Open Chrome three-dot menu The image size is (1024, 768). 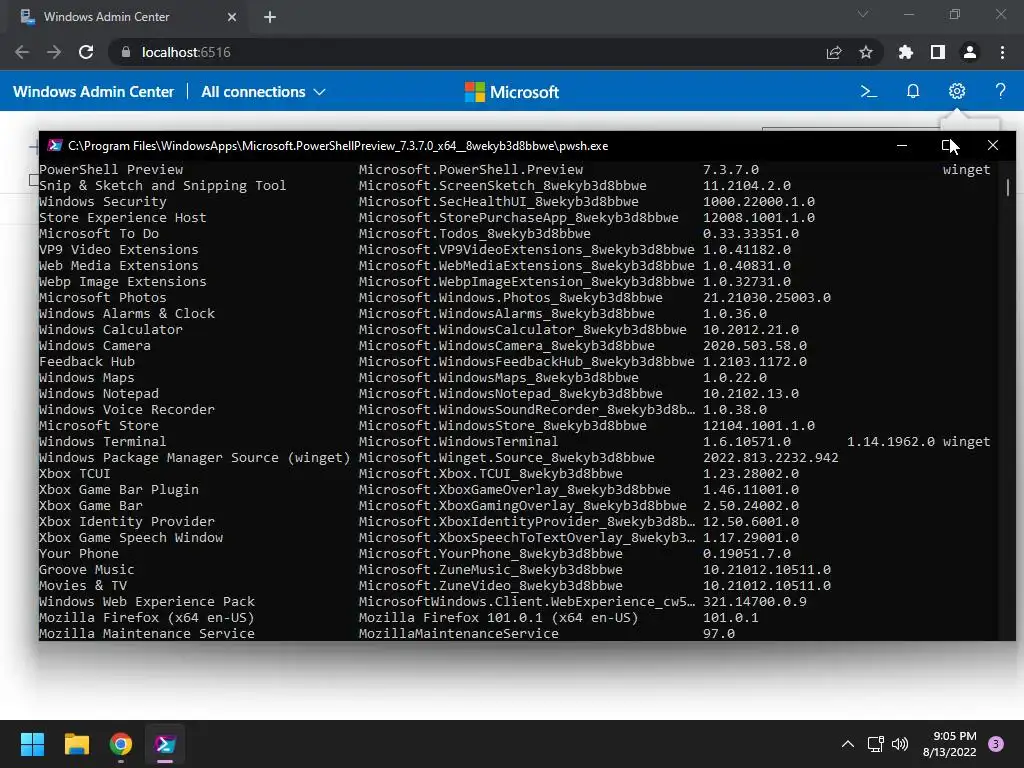click(1002, 52)
